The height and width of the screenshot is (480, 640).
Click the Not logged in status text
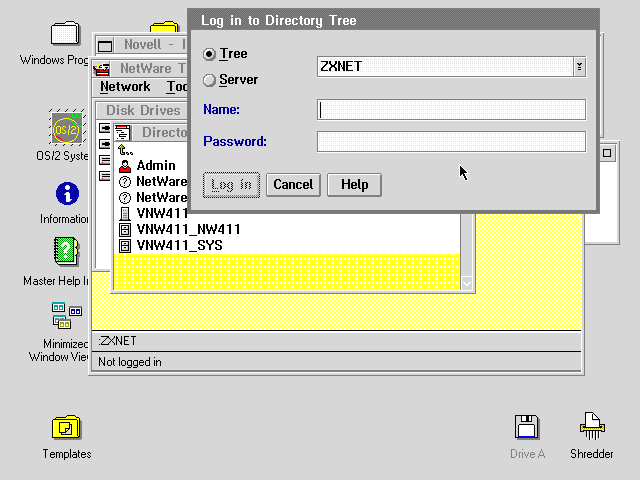(130, 362)
